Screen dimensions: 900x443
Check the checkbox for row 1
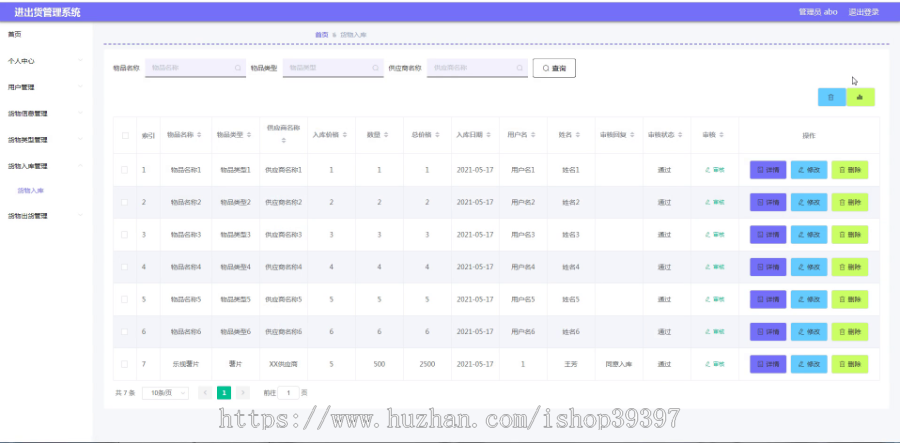point(125,170)
